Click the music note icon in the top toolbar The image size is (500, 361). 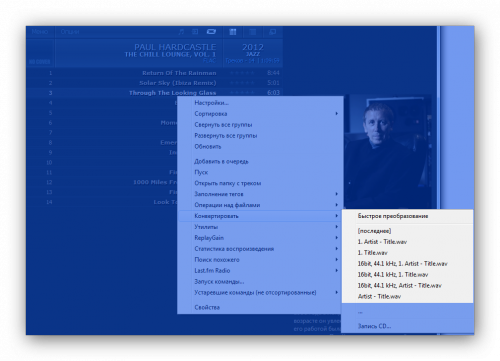(x=181, y=32)
